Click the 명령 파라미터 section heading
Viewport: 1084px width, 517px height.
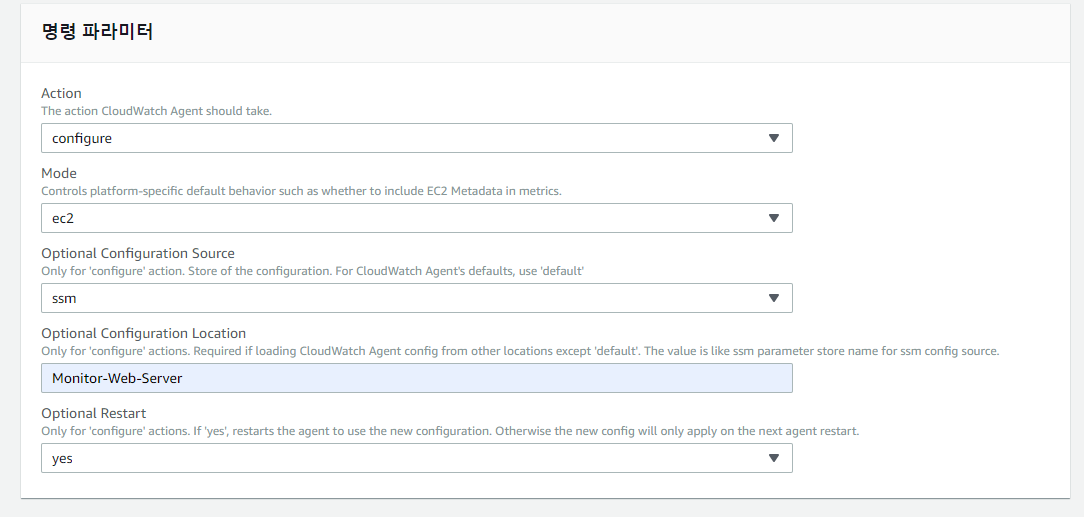point(97,31)
